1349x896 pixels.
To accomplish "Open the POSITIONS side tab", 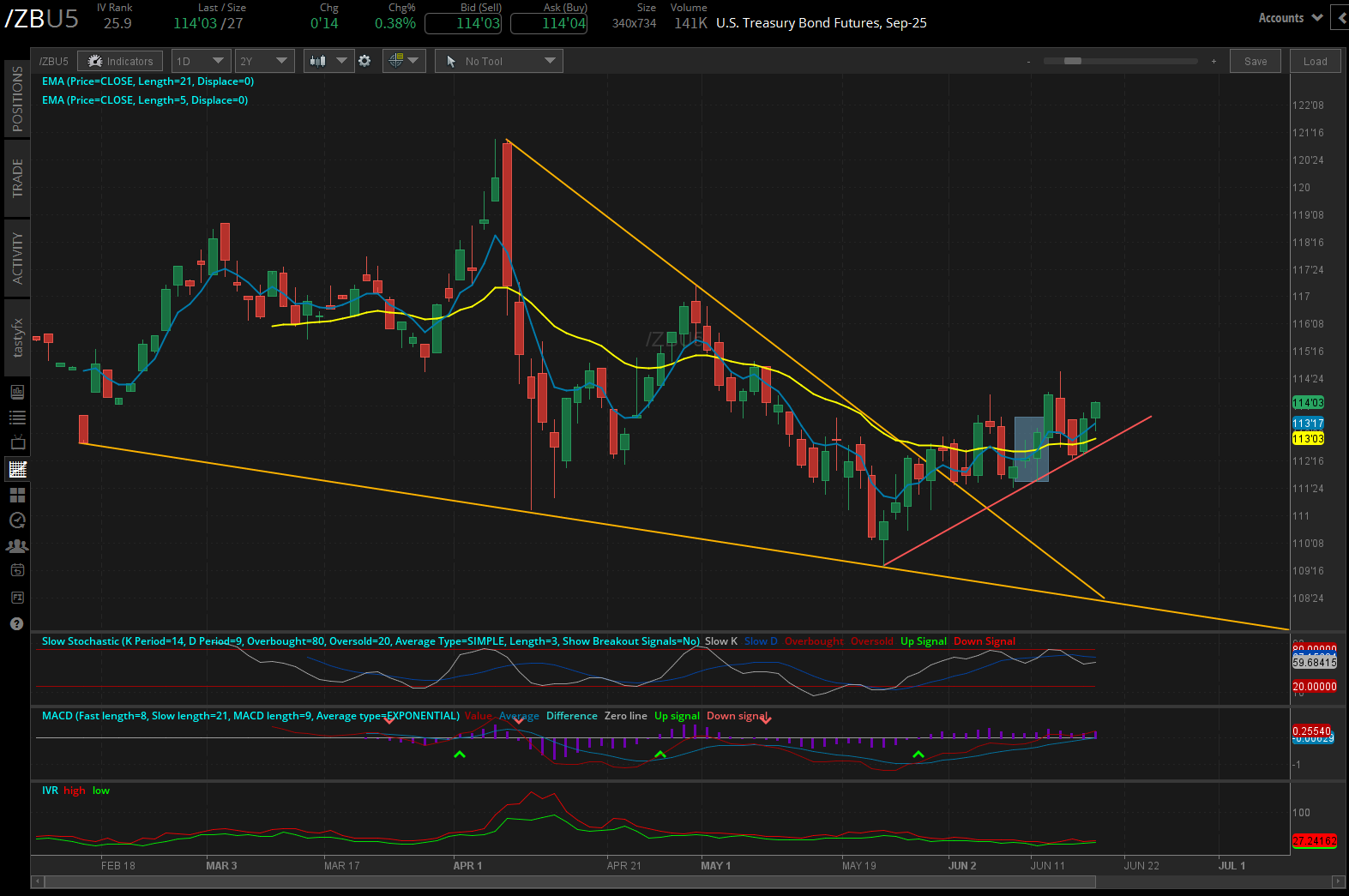I will [x=17, y=99].
